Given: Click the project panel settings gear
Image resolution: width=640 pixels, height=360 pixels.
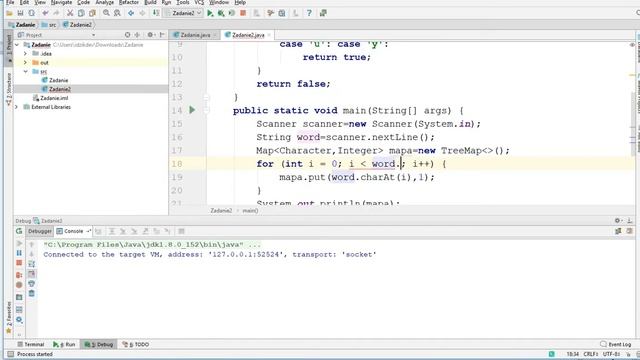Looking at the screenshot, I should pos(150,35).
